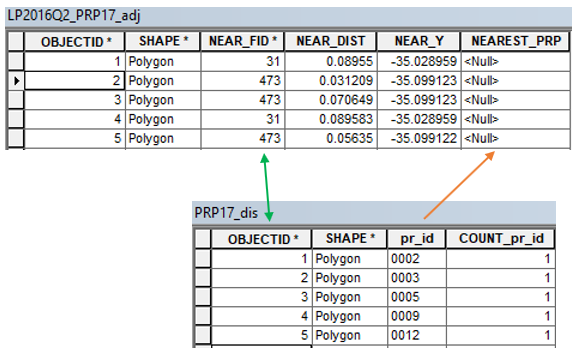The width and height of the screenshot is (581, 360).
Task: Click the Null NEAREST_PRP cell in OBJECTID 5 row
Action: pos(515,138)
